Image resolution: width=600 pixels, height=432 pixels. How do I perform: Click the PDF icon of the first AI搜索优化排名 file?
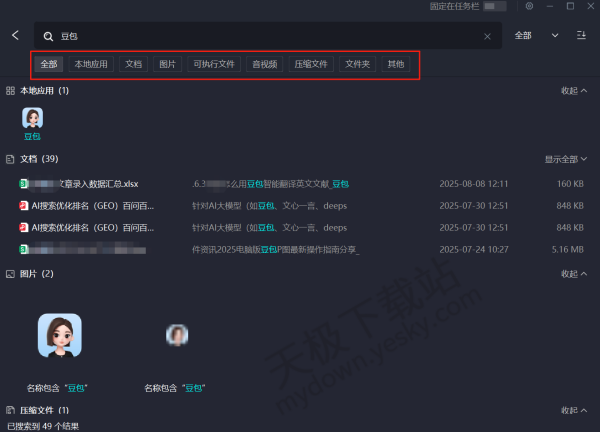click(x=24, y=206)
